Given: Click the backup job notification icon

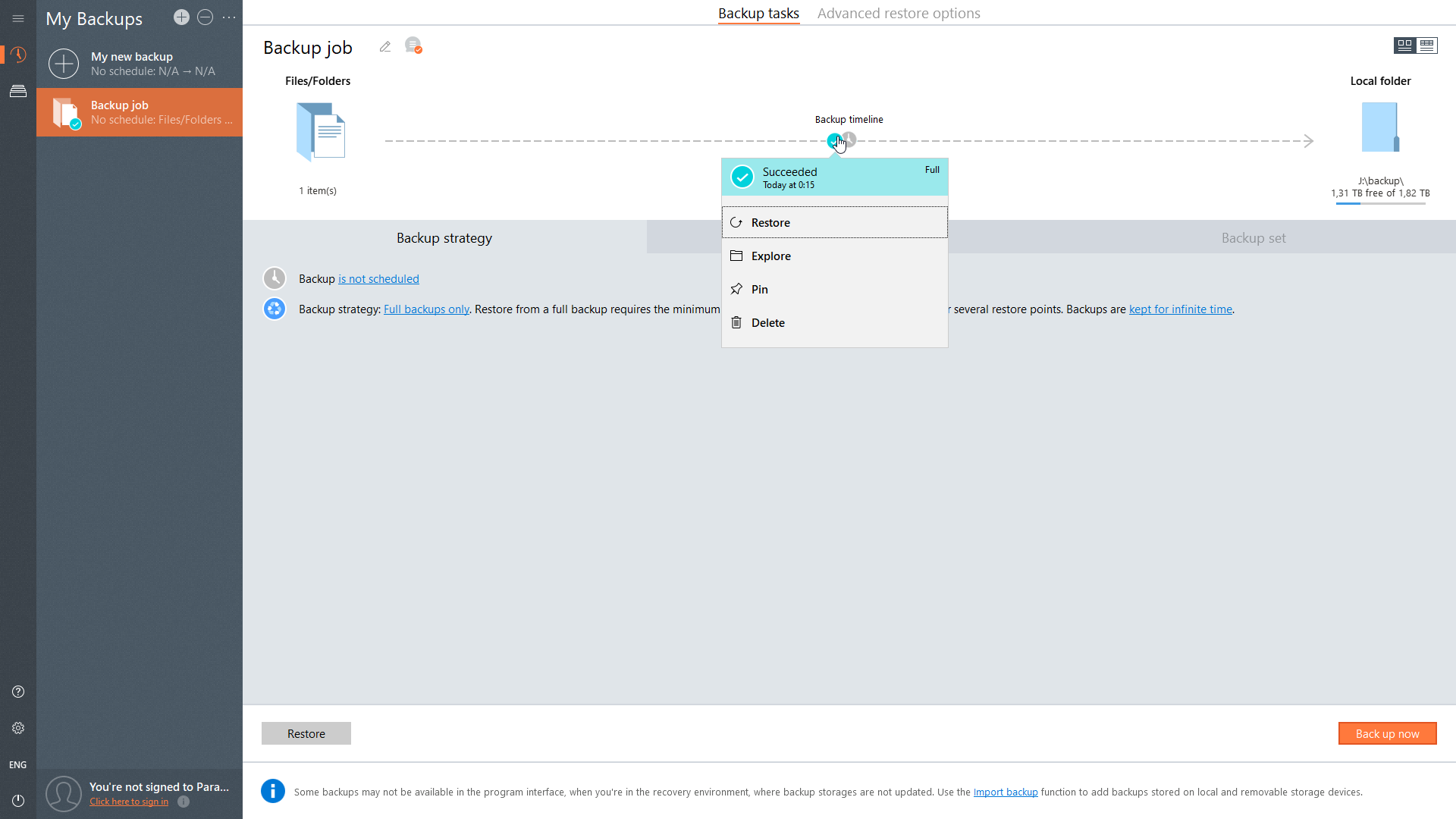Looking at the screenshot, I should (413, 46).
